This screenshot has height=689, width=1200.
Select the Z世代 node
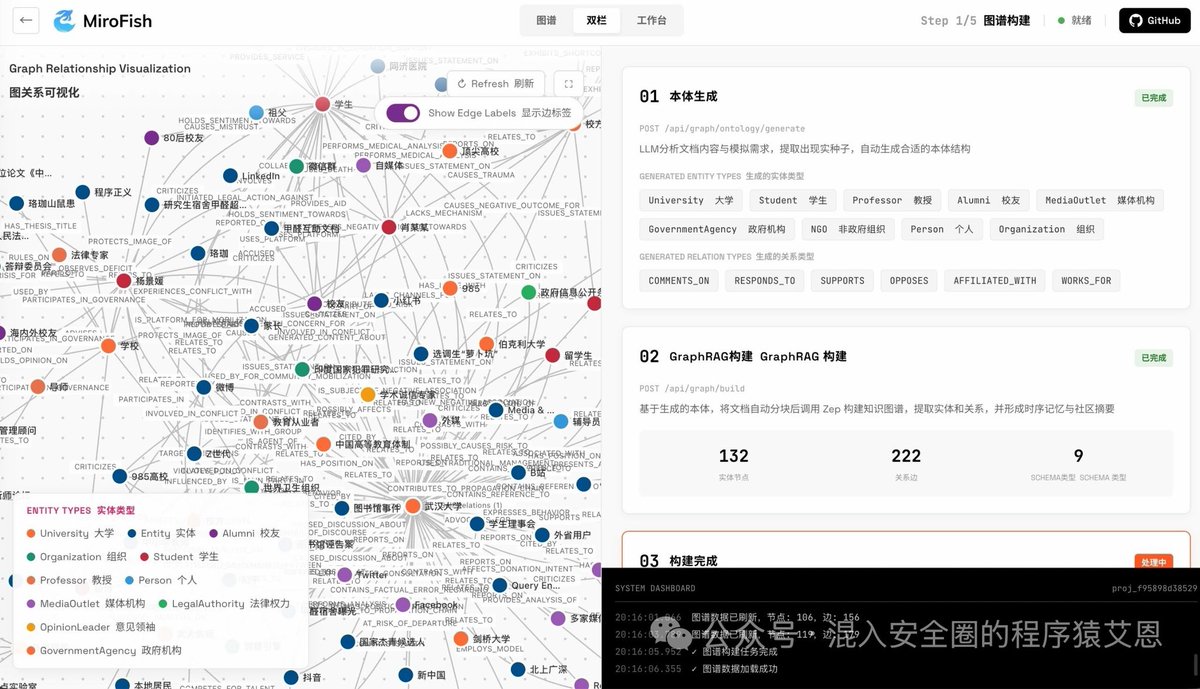pos(194,453)
